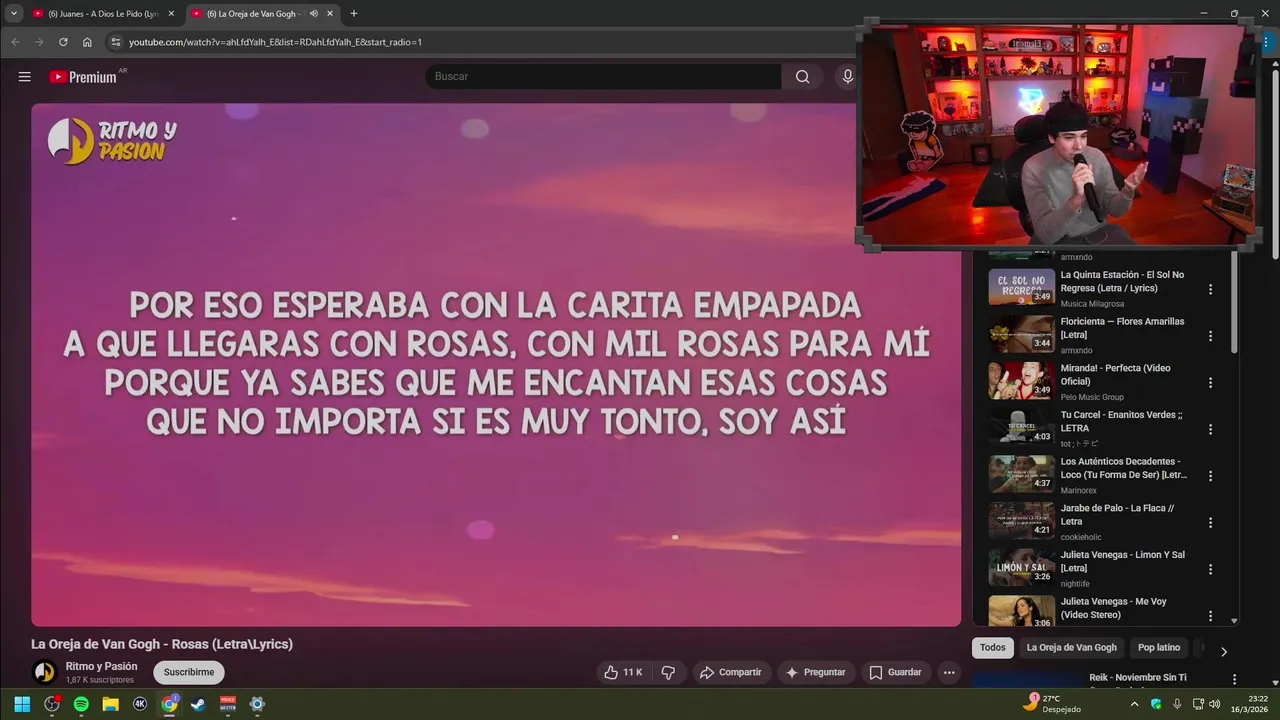The image size is (1280, 720).
Task: Play Miranda! Perfecta video
Action: point(1115,374)
